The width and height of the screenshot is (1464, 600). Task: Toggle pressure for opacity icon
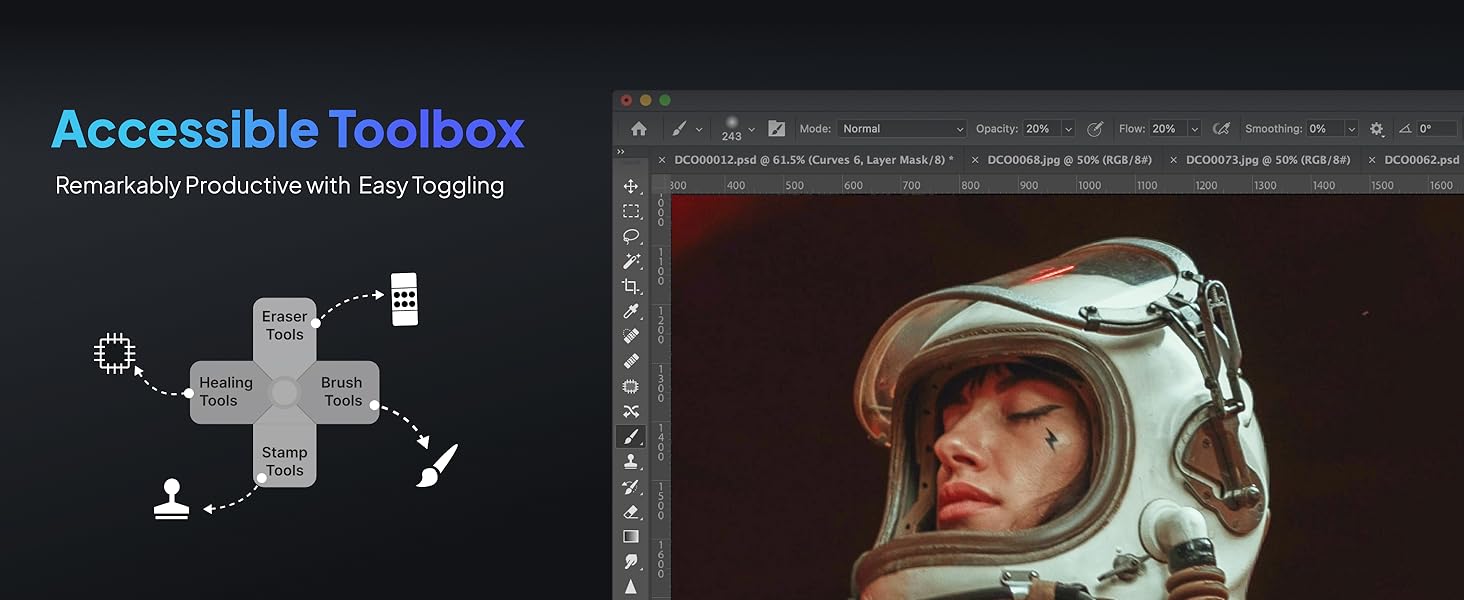(1095, 129)
